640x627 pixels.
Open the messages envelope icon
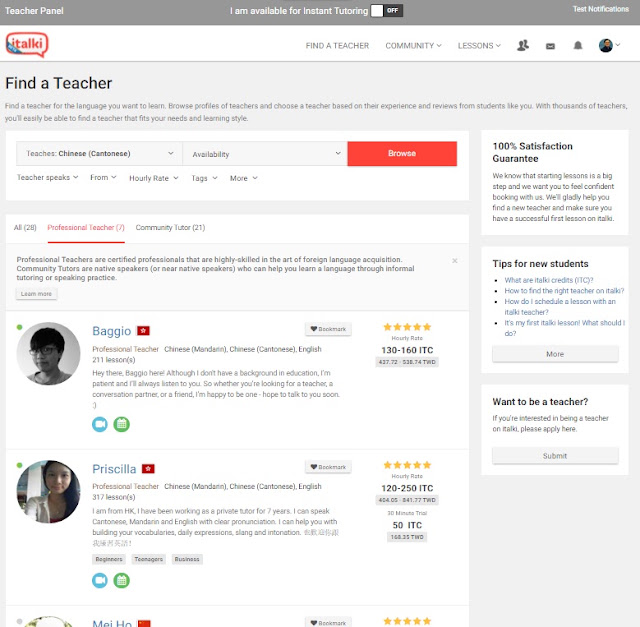pos(550,46)
